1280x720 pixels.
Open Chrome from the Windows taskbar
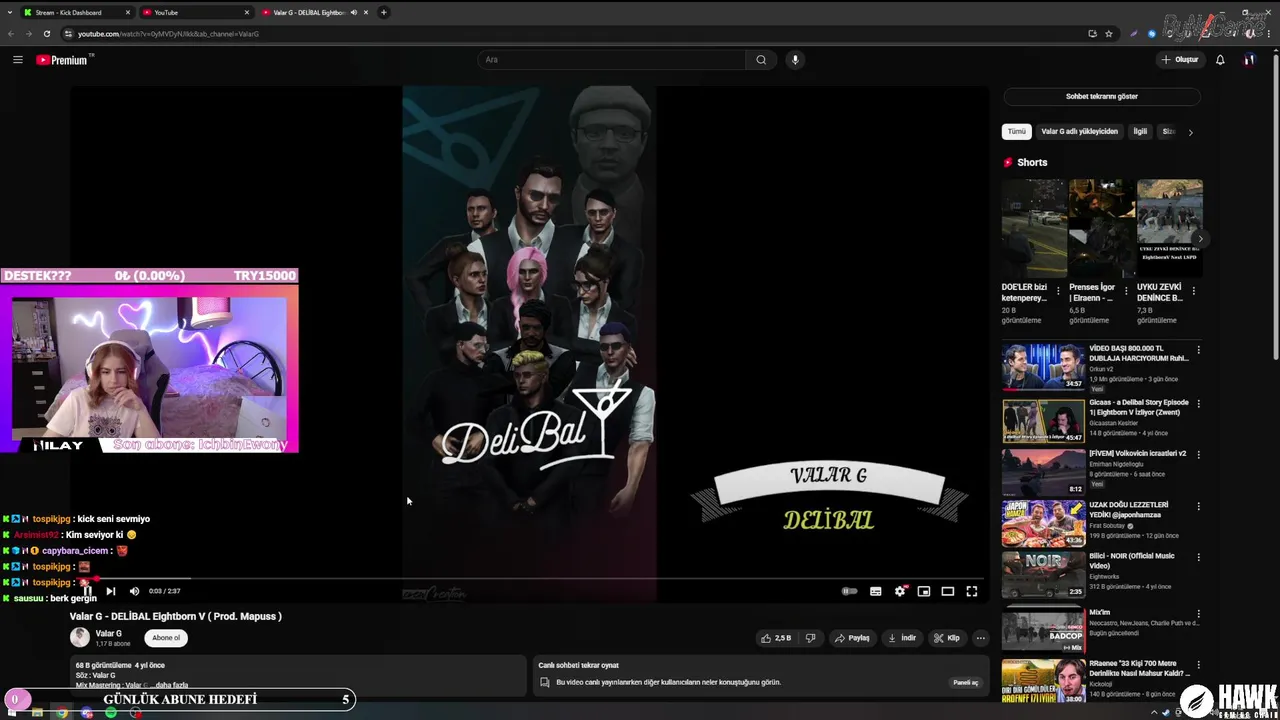tap(62, 713)
